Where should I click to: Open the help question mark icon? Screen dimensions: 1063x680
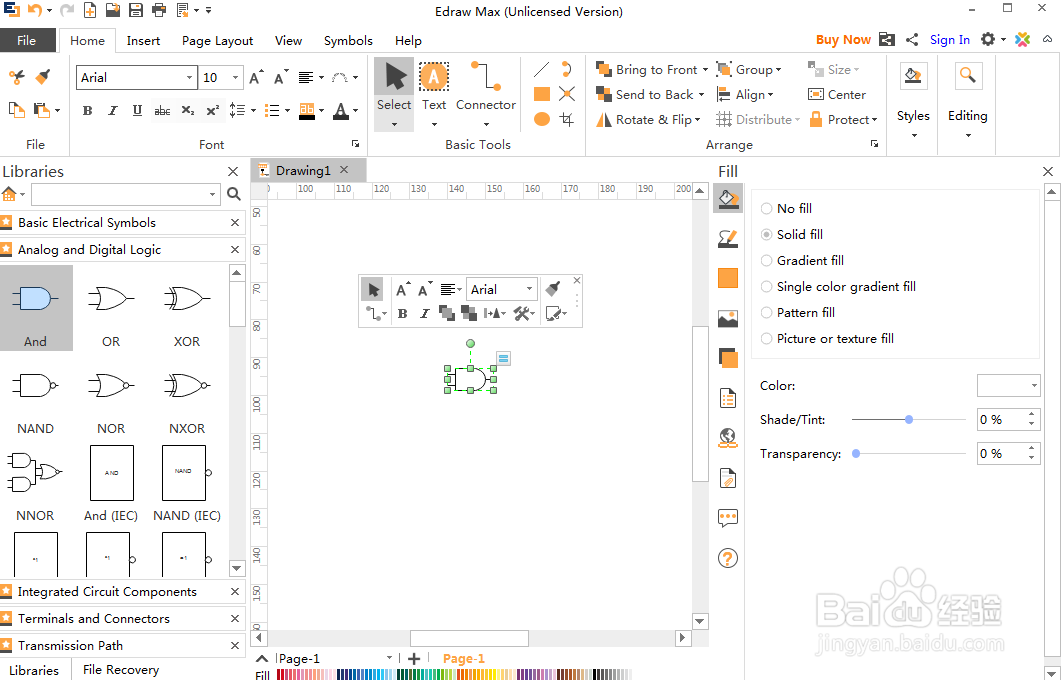(727, 559)
